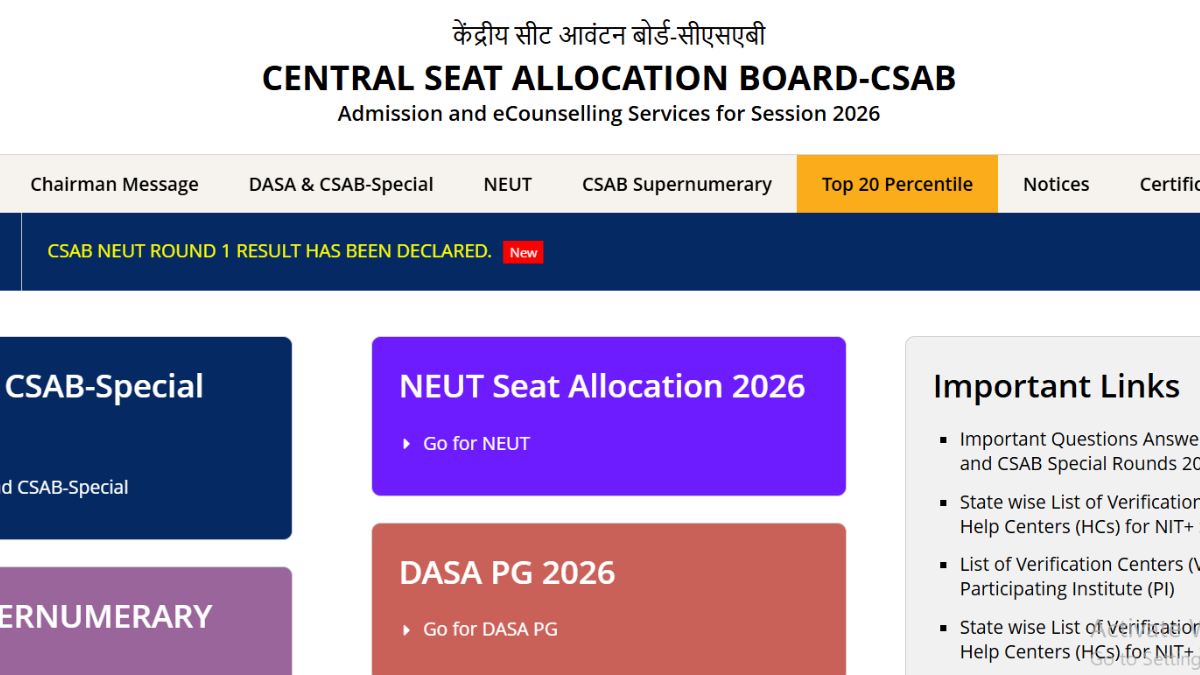This screenshot has width=1200, height=675.
Task: Open the dark blue CSAB-Special card
Action: pos(146,438)
